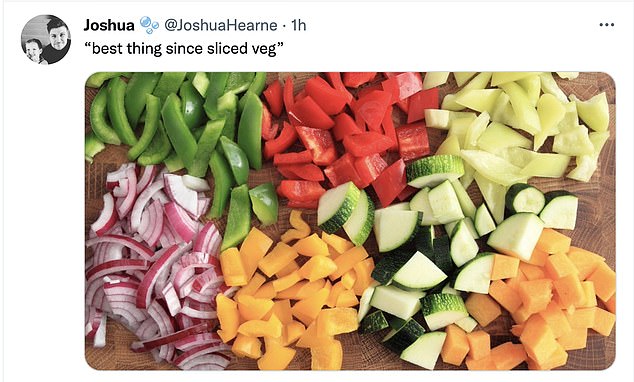Click the word "veg" in the tweet
Screen dimensions: 634x382
click(x=266, y=49)
